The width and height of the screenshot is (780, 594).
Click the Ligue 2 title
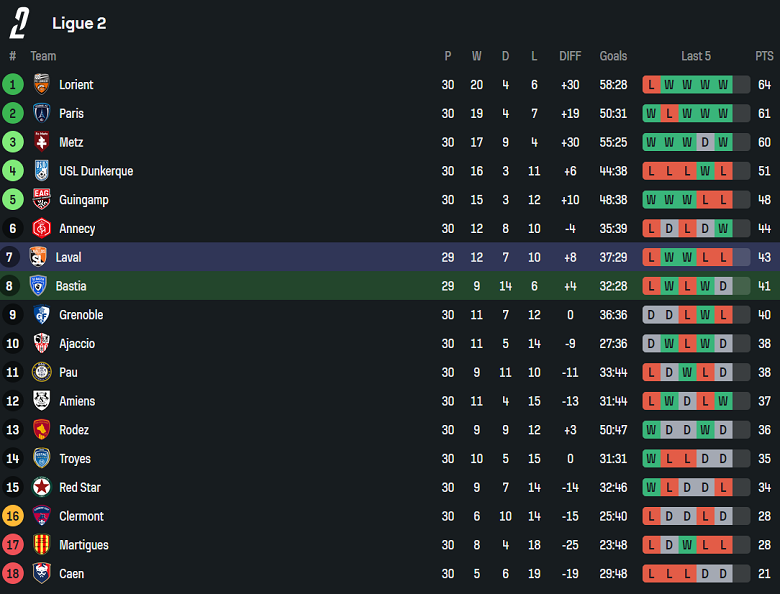[79, 23]
